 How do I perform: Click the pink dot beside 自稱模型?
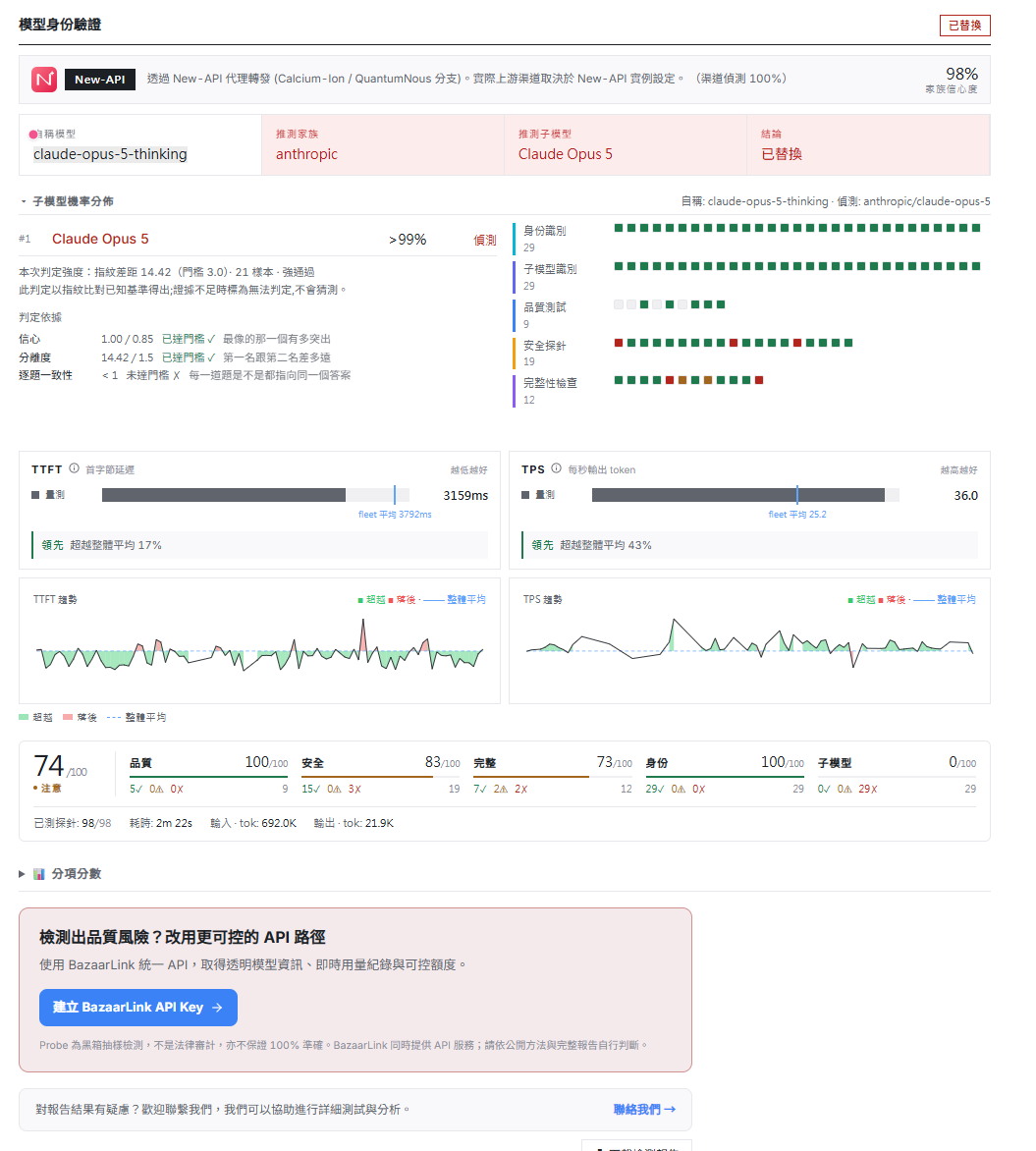click(32, 135)
